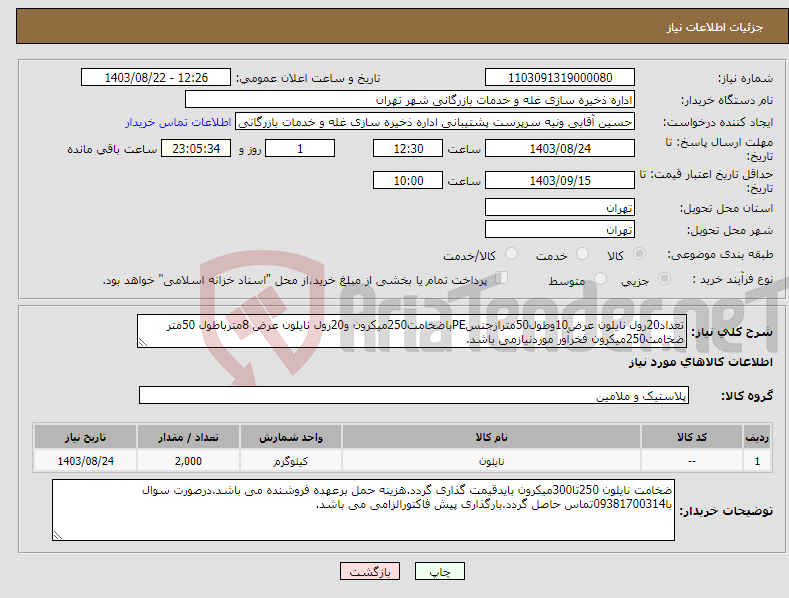Click the استان محل تحویل label
This screenshot has width=789, height=598.
727,208
